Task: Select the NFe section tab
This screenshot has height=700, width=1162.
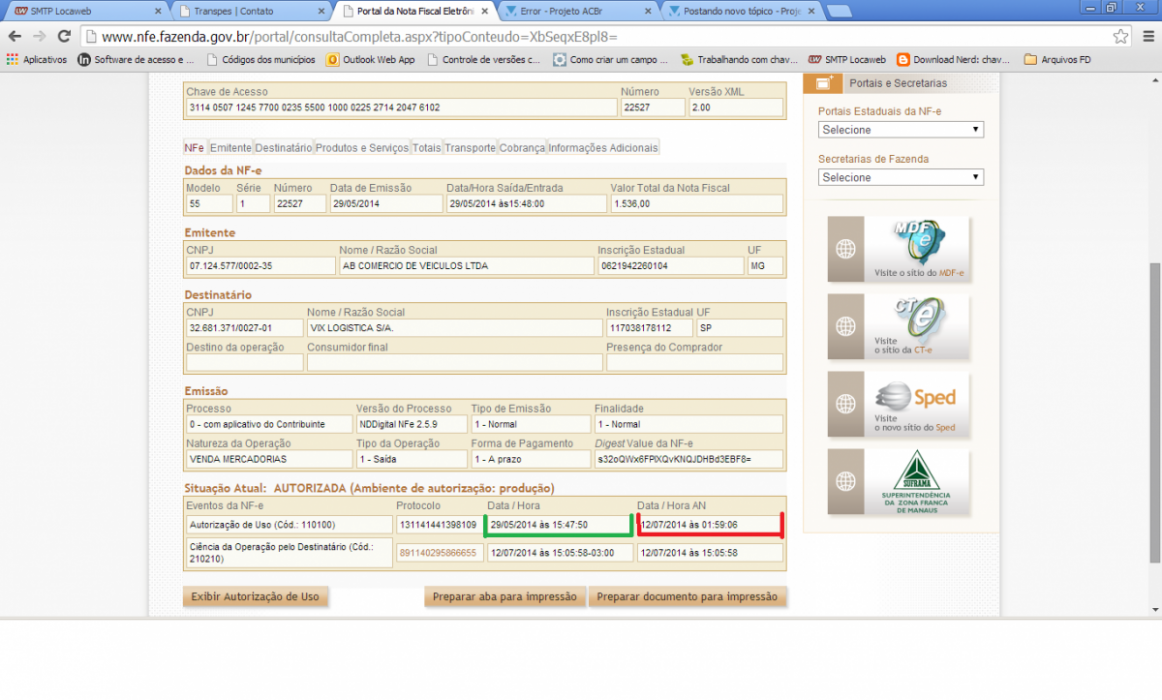Action: pyautogui.click(x=194, y=147)
